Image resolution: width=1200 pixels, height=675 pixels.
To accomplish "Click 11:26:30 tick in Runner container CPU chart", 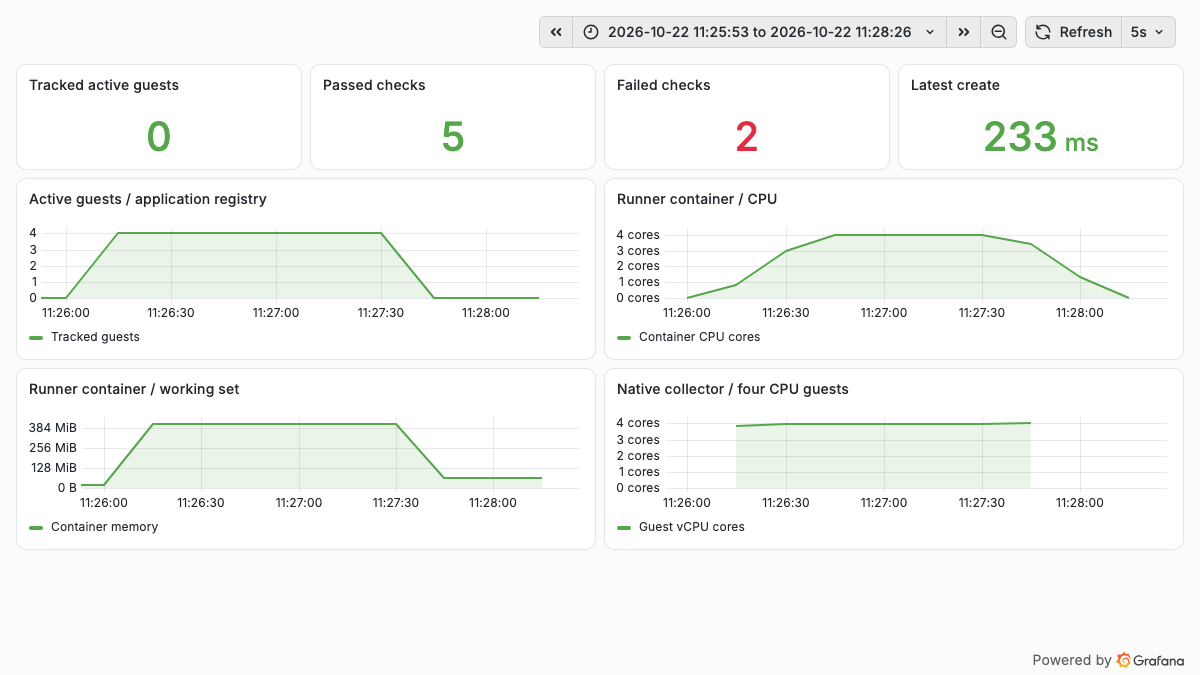I will tap(785, 312).
